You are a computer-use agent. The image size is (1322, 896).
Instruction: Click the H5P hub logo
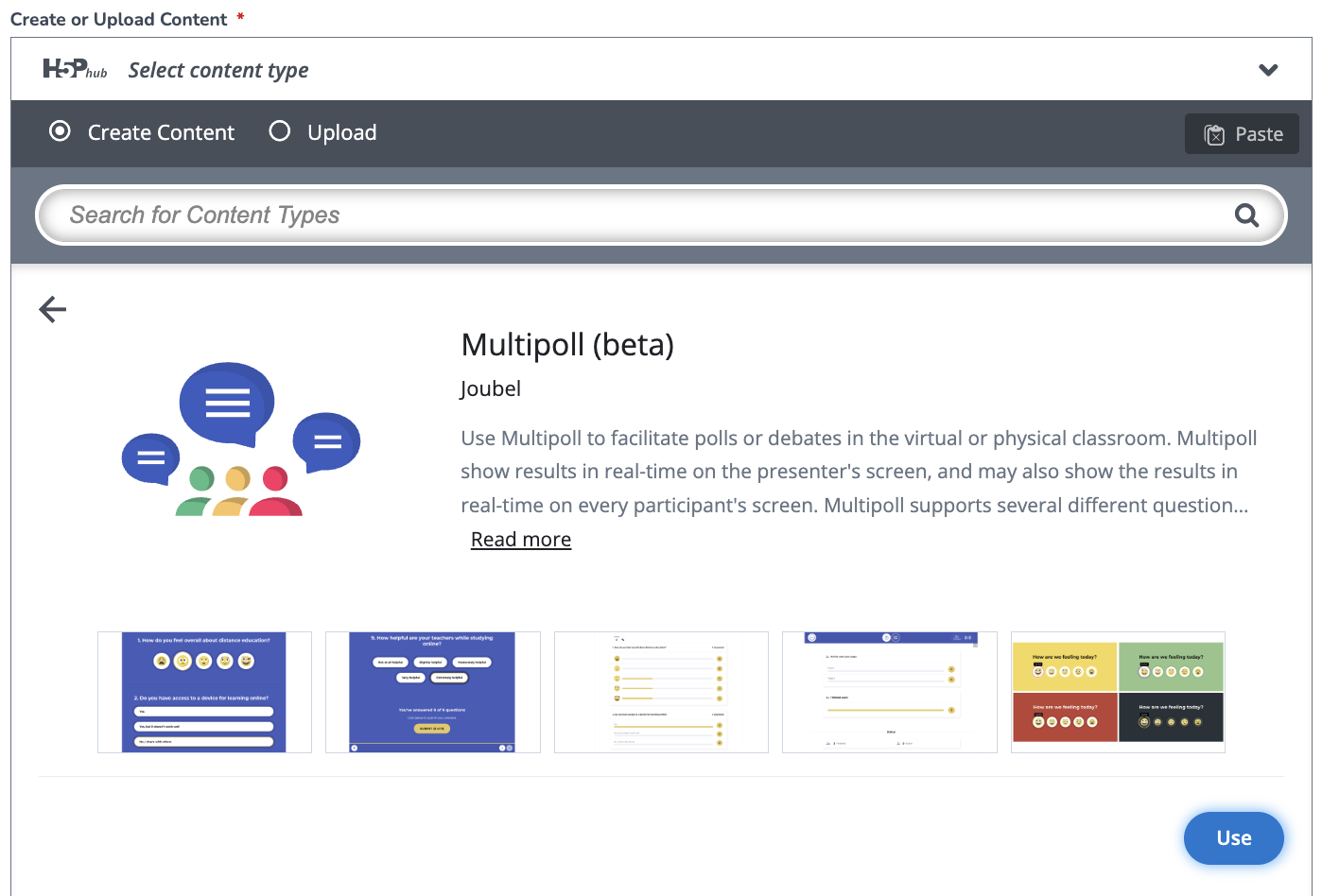74,69
